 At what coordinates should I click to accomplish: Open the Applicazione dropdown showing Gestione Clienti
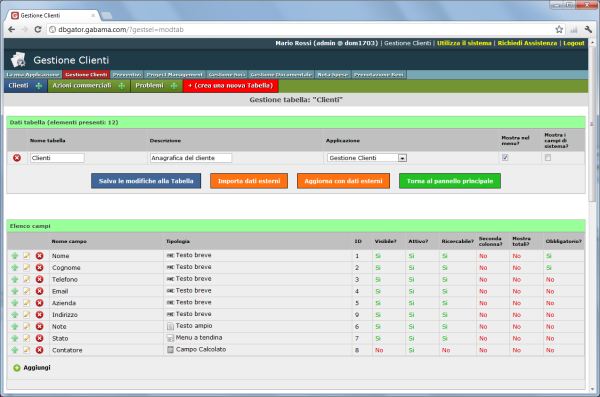367,158
